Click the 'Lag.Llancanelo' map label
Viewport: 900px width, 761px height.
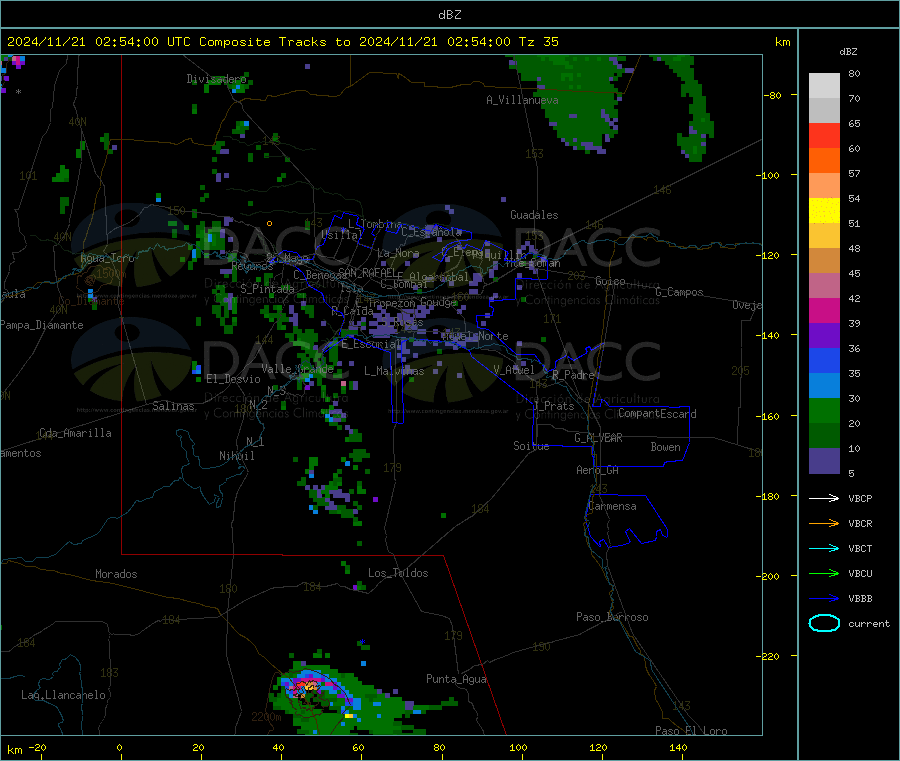coord(63,695)
